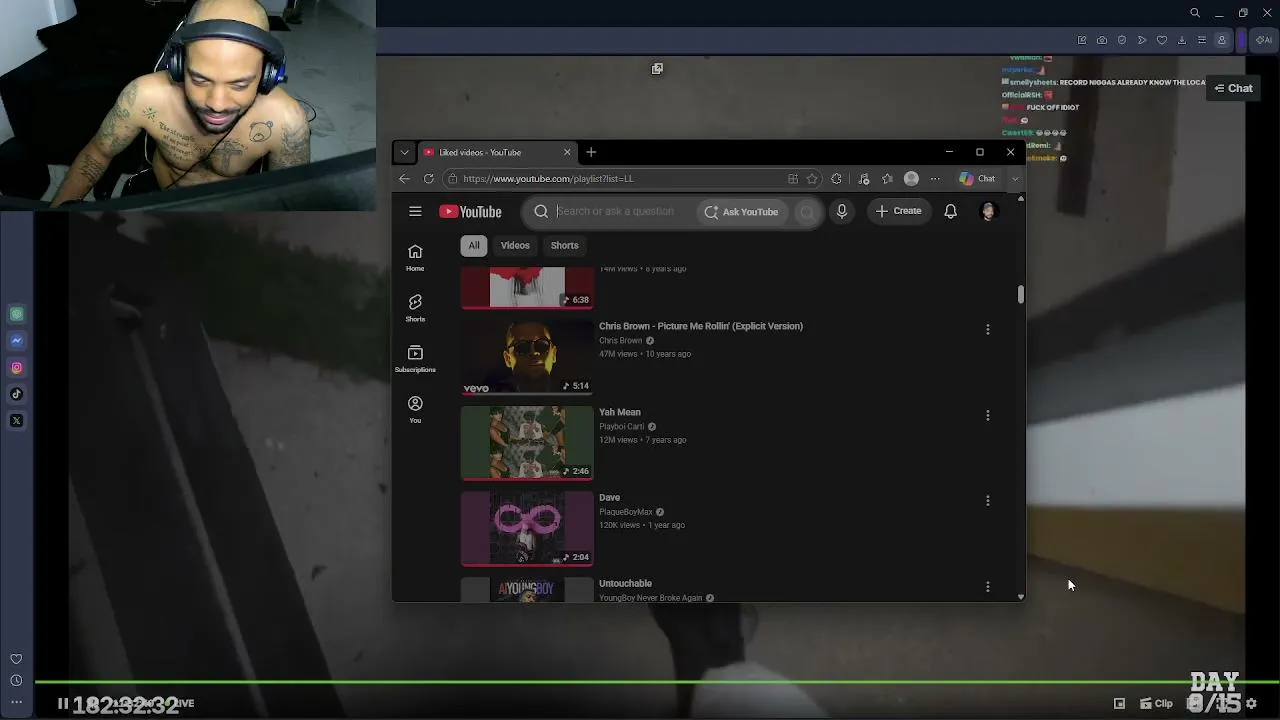Screen dimensions: 1280x720
Task: Open the X icon in the left sidebar
Action: tap(16, 420)
